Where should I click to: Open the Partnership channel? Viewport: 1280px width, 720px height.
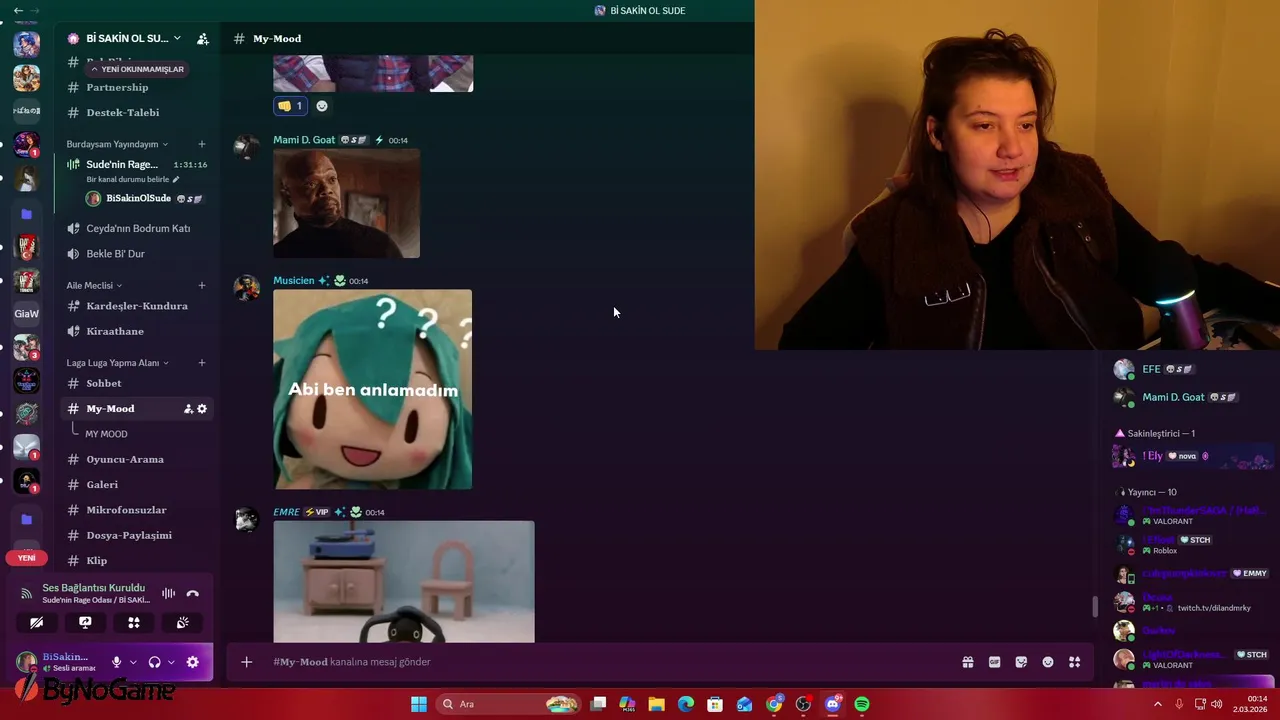click(x=117, y=87)
